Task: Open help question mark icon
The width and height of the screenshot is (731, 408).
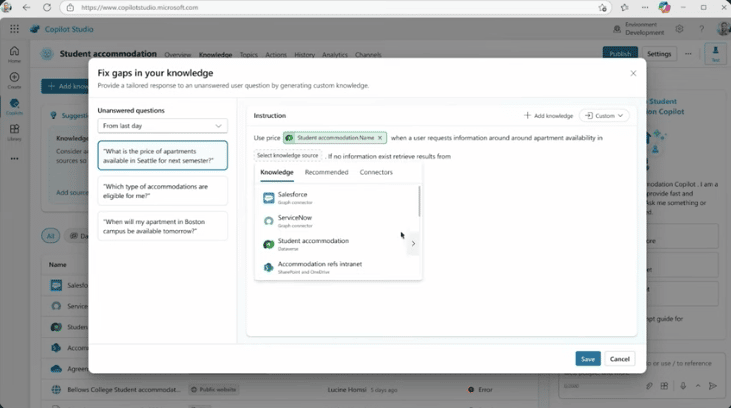Action: 701,29
